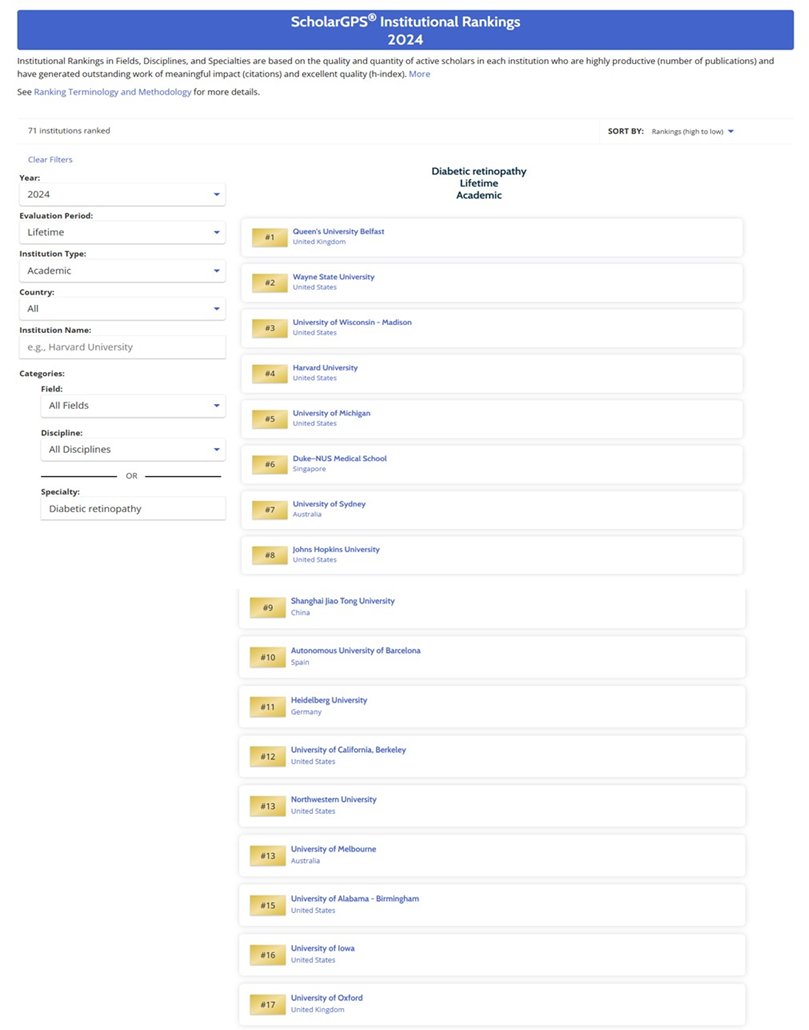The image size is (809, 1030).
Task: Click the gold #11 rank badge
Action: tap(268, 707)
